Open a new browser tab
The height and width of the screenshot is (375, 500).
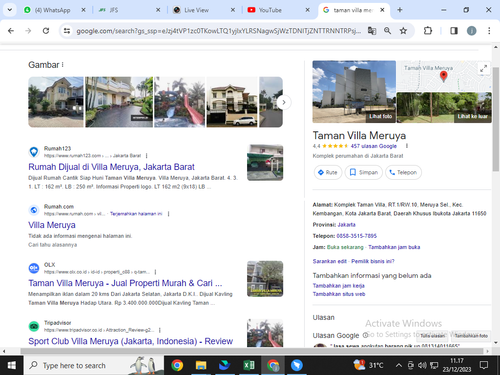(400, 10)
